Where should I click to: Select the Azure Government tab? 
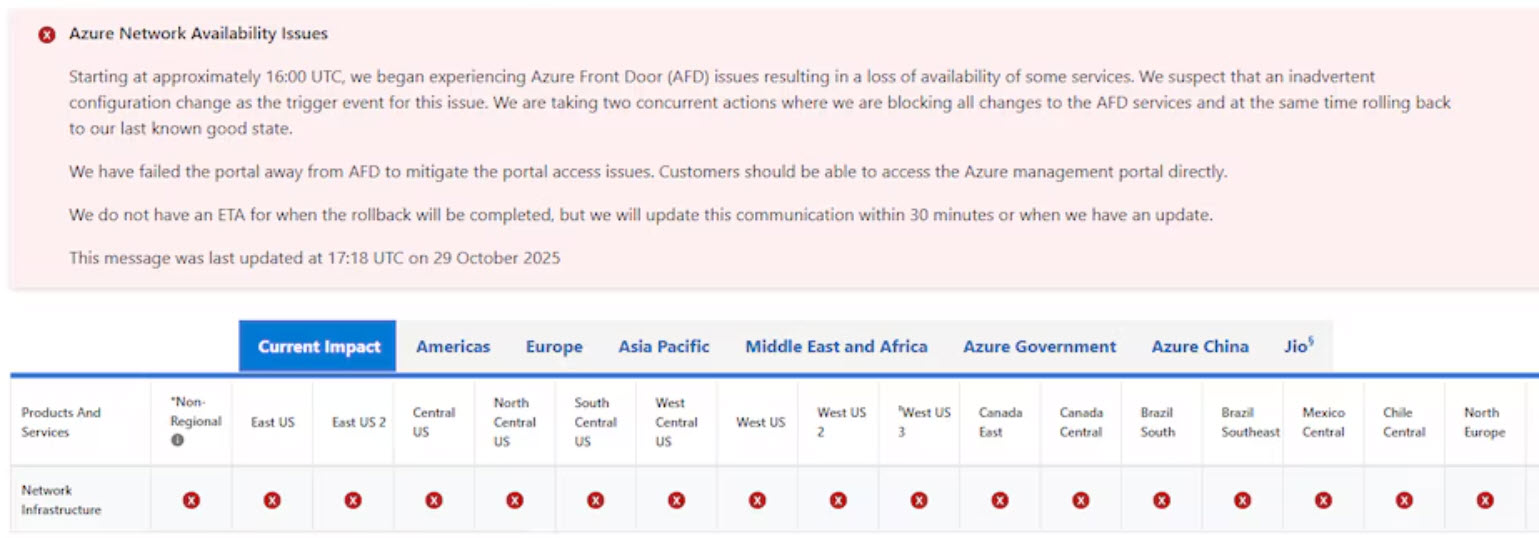click(1039, 347)
